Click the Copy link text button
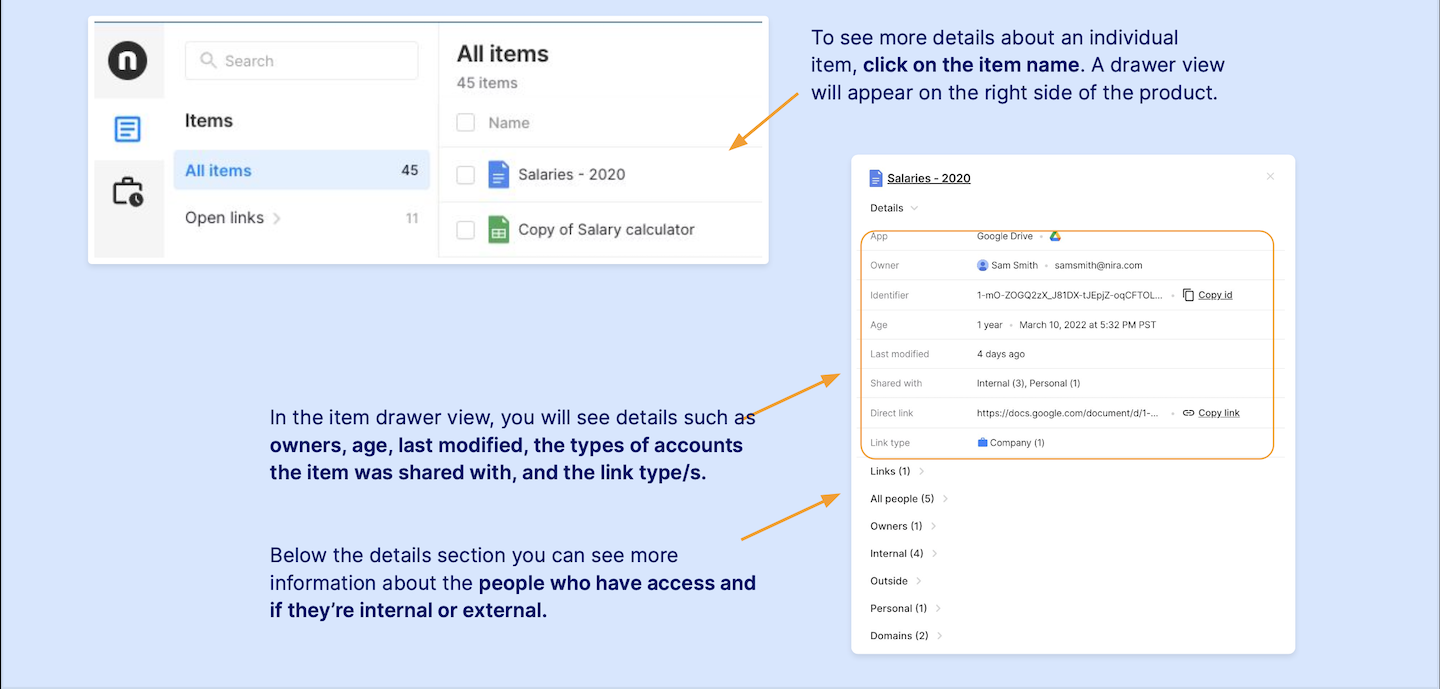This screenshot has width=1440, height=689. [x=1218, y=413]
